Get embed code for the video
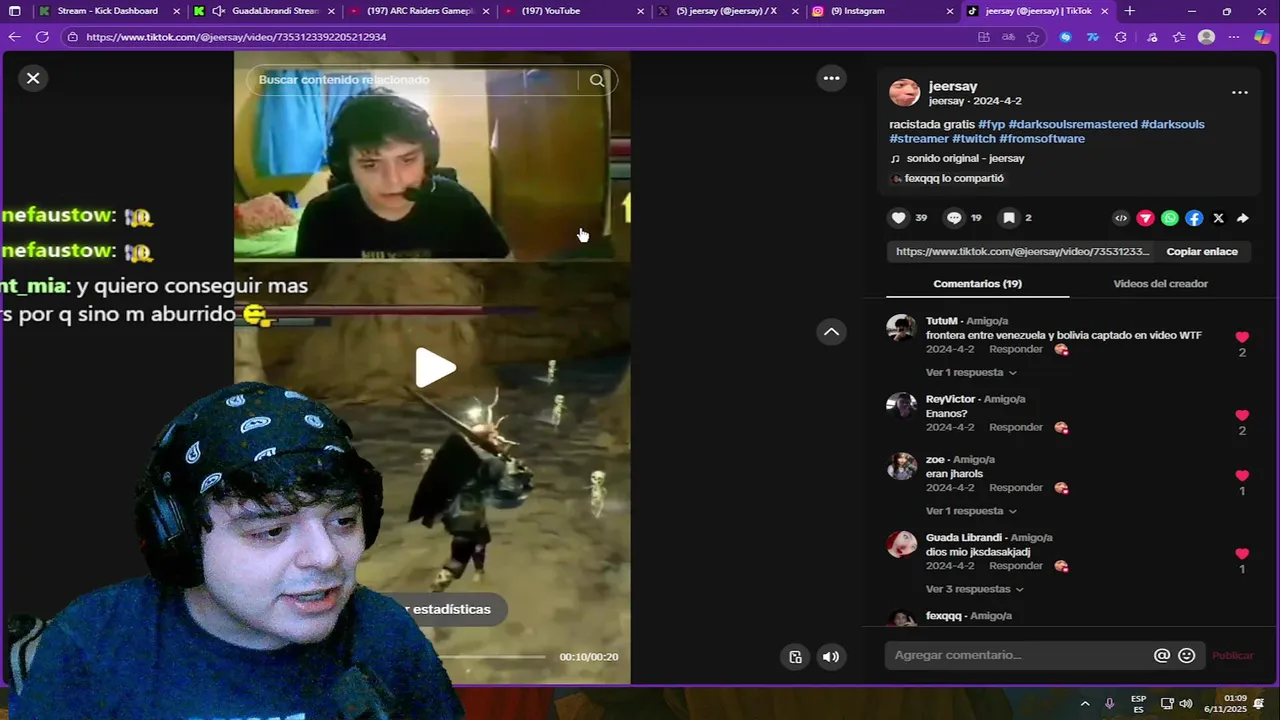Viewport: 1280px width, 720px height. coord(1121,218)
